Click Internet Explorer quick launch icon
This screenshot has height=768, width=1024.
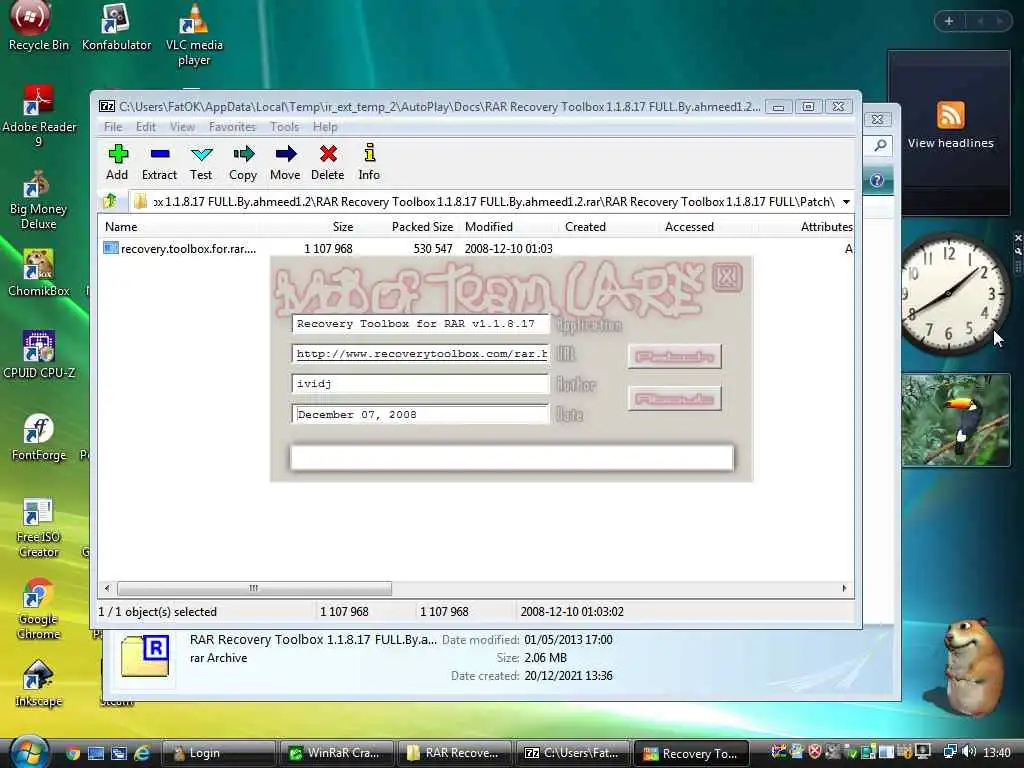pos(142,754)
